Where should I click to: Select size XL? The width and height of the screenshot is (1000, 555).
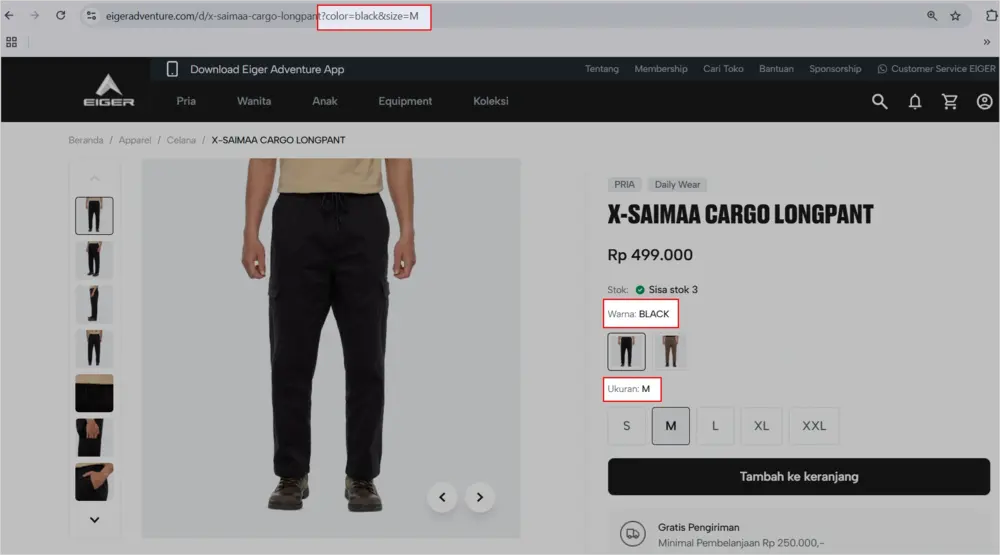pos(761,426)
